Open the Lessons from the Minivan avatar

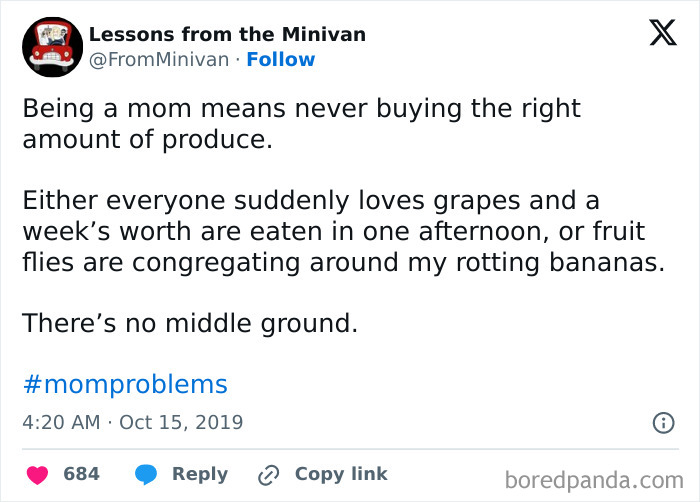pyautogui.click(x=52, y=46)
